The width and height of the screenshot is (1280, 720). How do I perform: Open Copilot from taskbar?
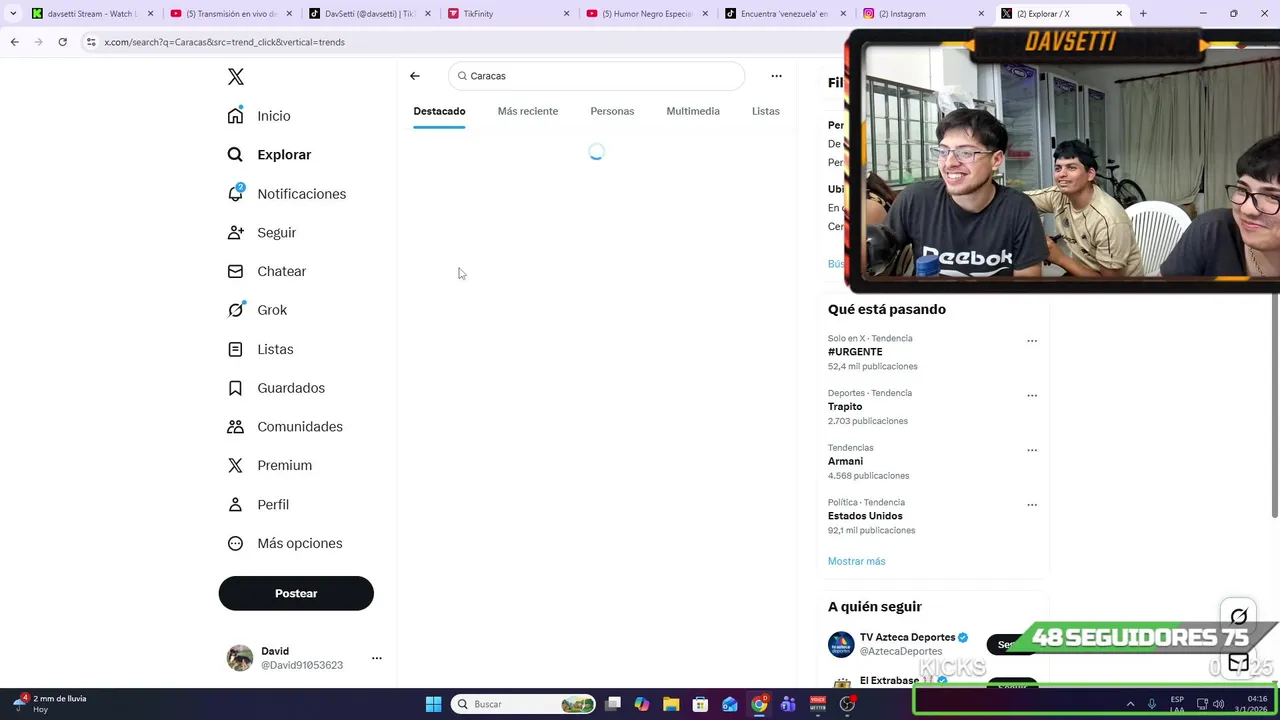642,704
